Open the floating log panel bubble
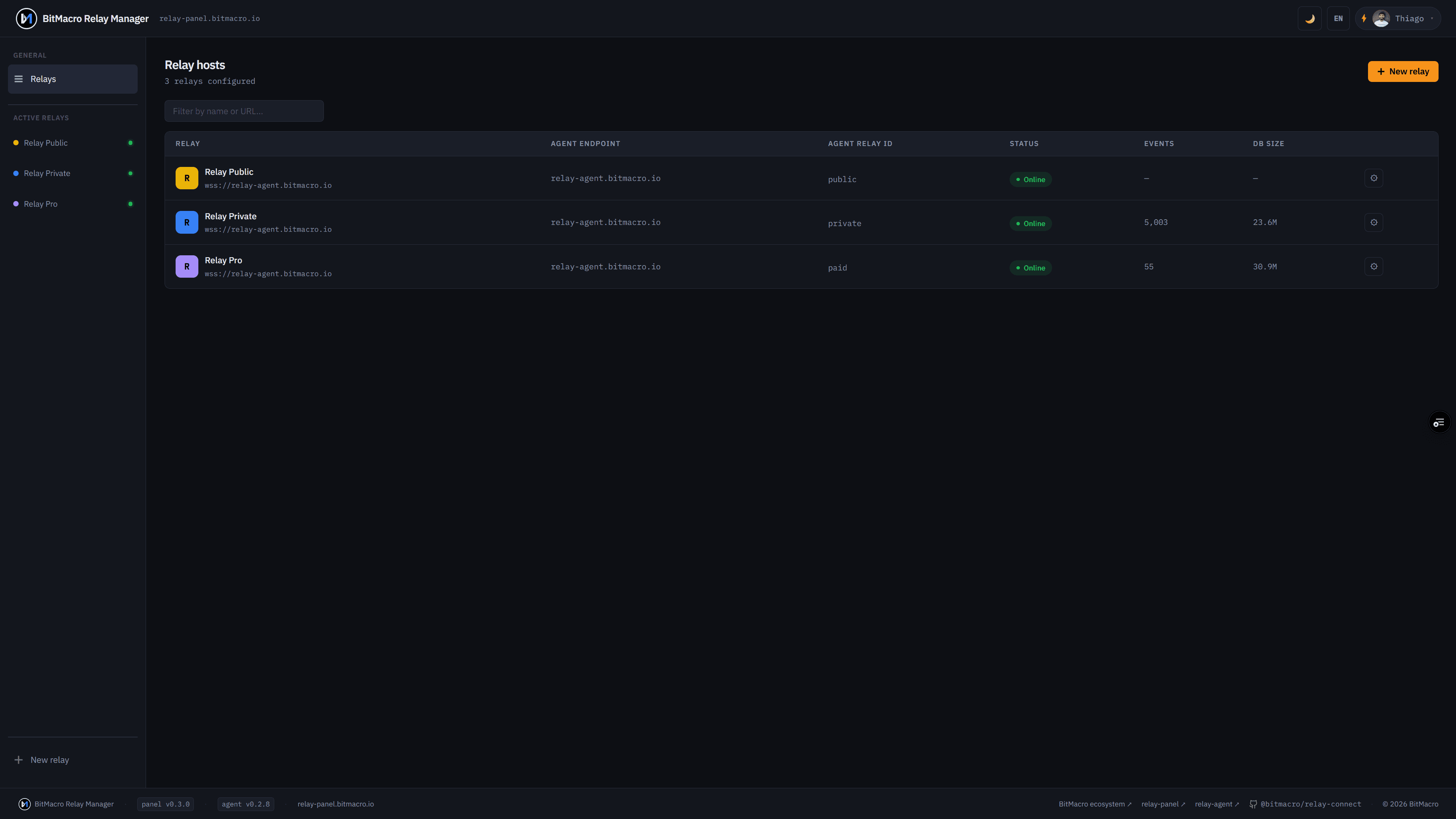The width and height of the screenshot is (1456, 819). [1439, 422]
